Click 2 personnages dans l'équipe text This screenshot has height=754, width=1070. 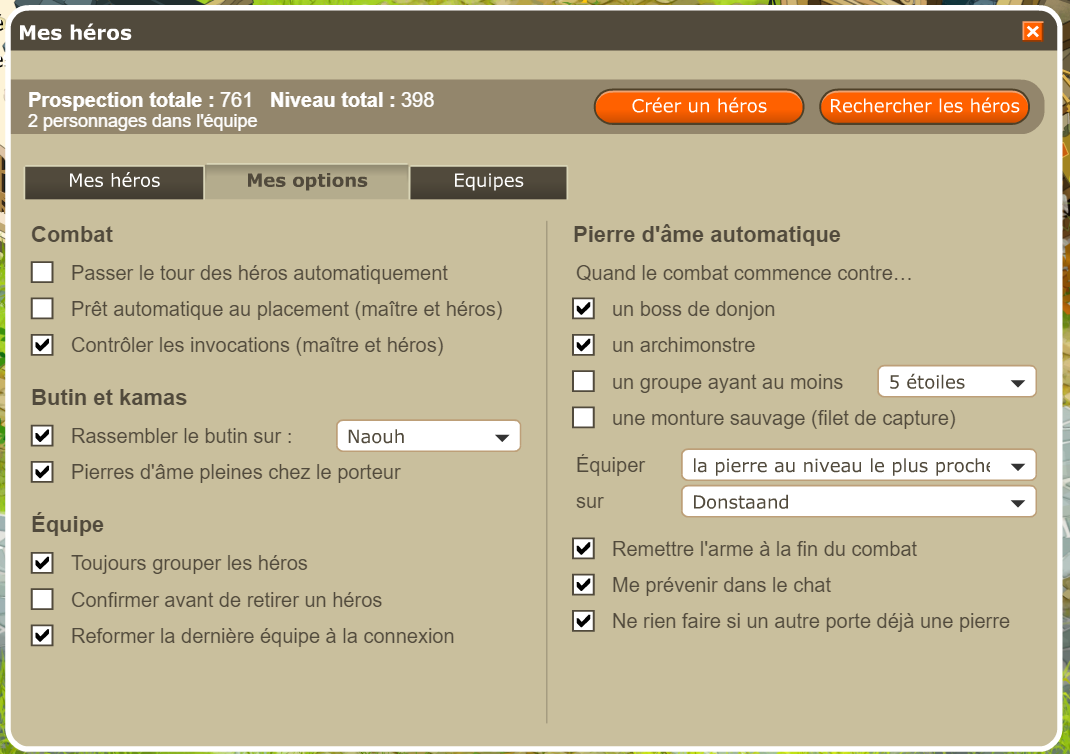point(143,121)
